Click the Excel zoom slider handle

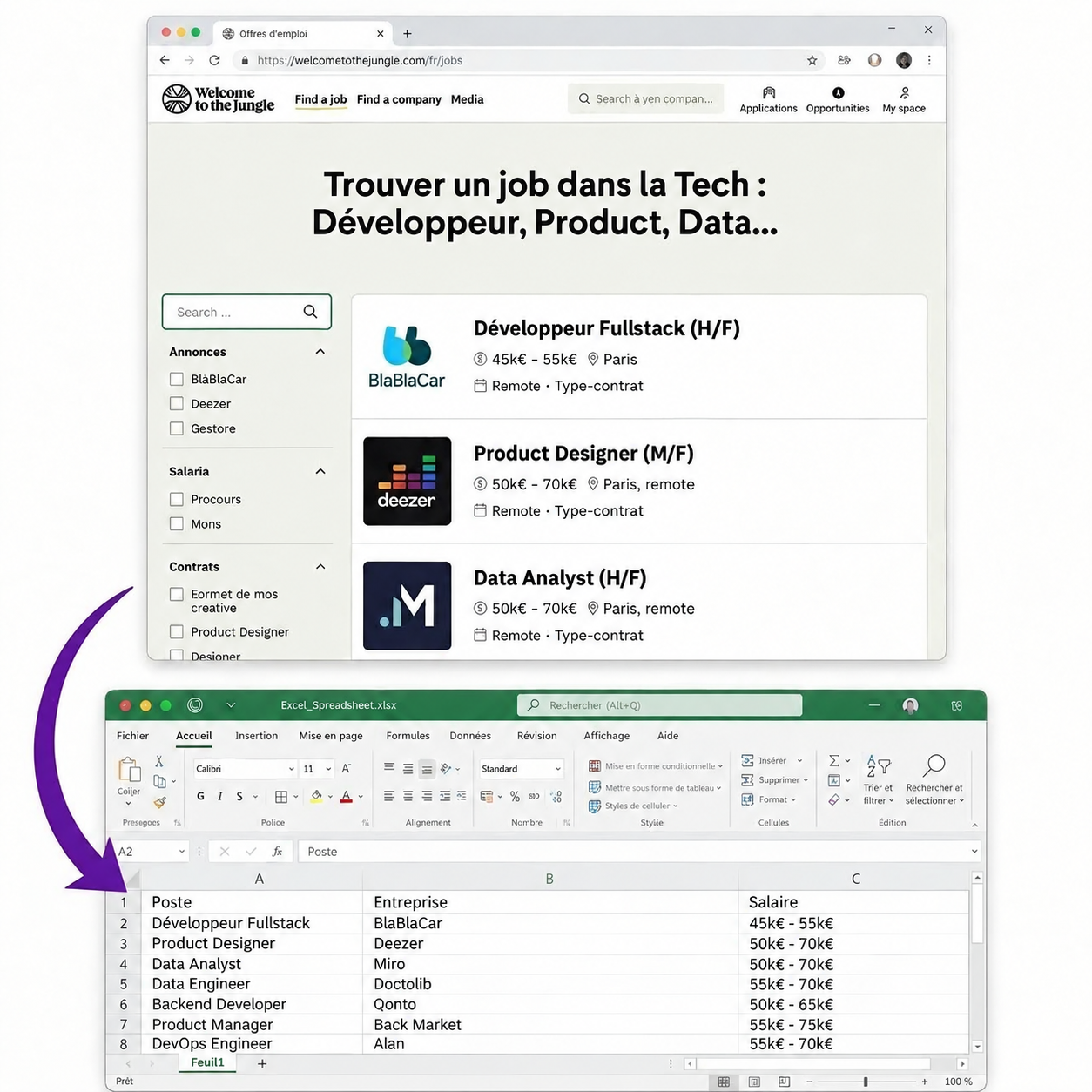coord(866,1082)
